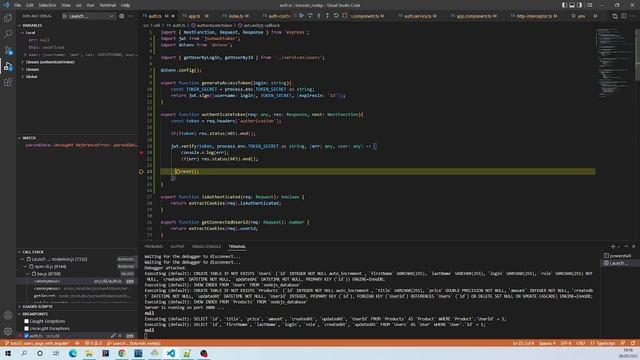Screen dimensions: 640x360
Task: Toggle the bottom panel layout icon
Action: [x=572, y=5]
